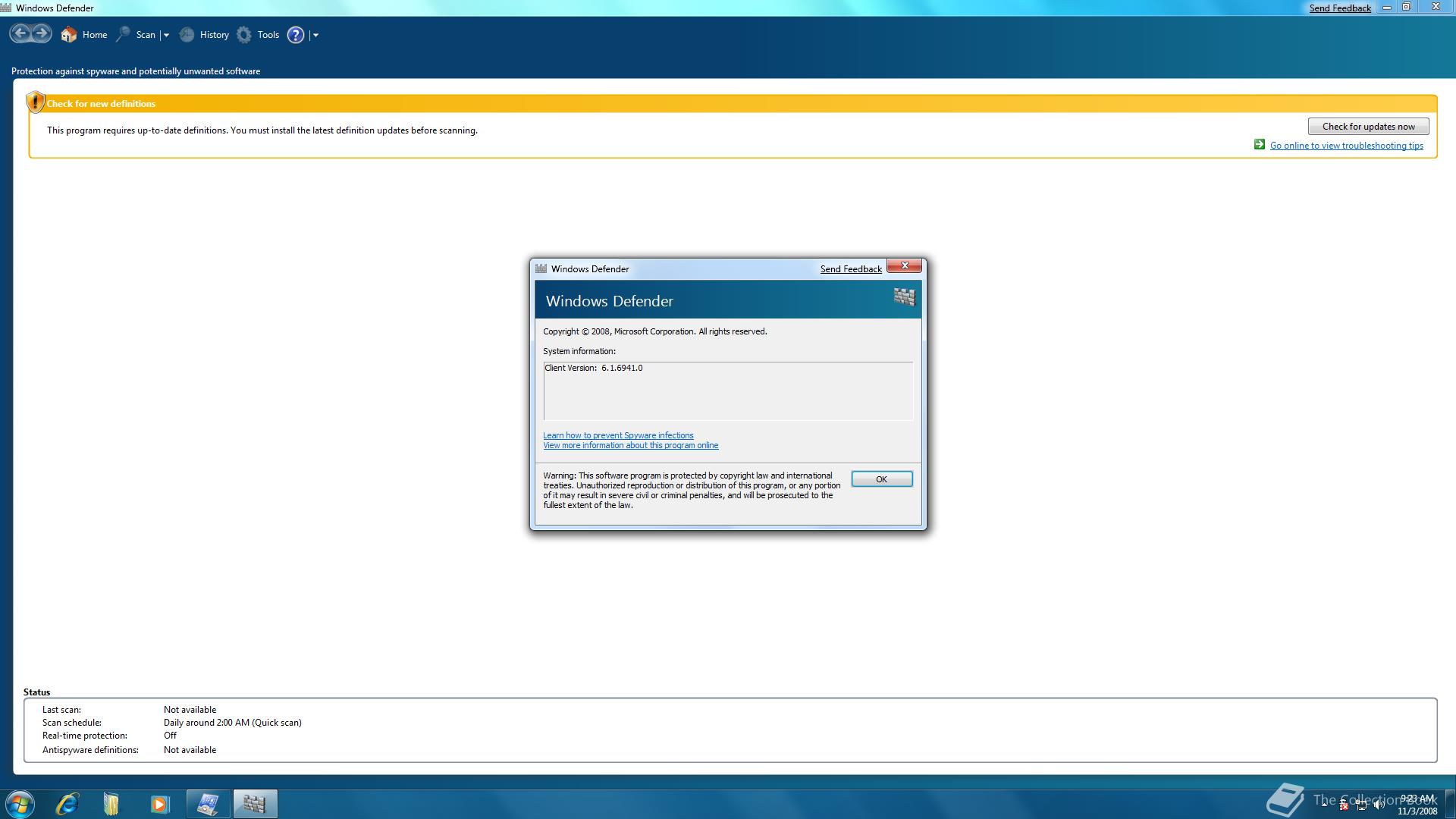This screenshot has height=819, width=1456.
Task: Click the 'Status' section heading
Action: 36,692
